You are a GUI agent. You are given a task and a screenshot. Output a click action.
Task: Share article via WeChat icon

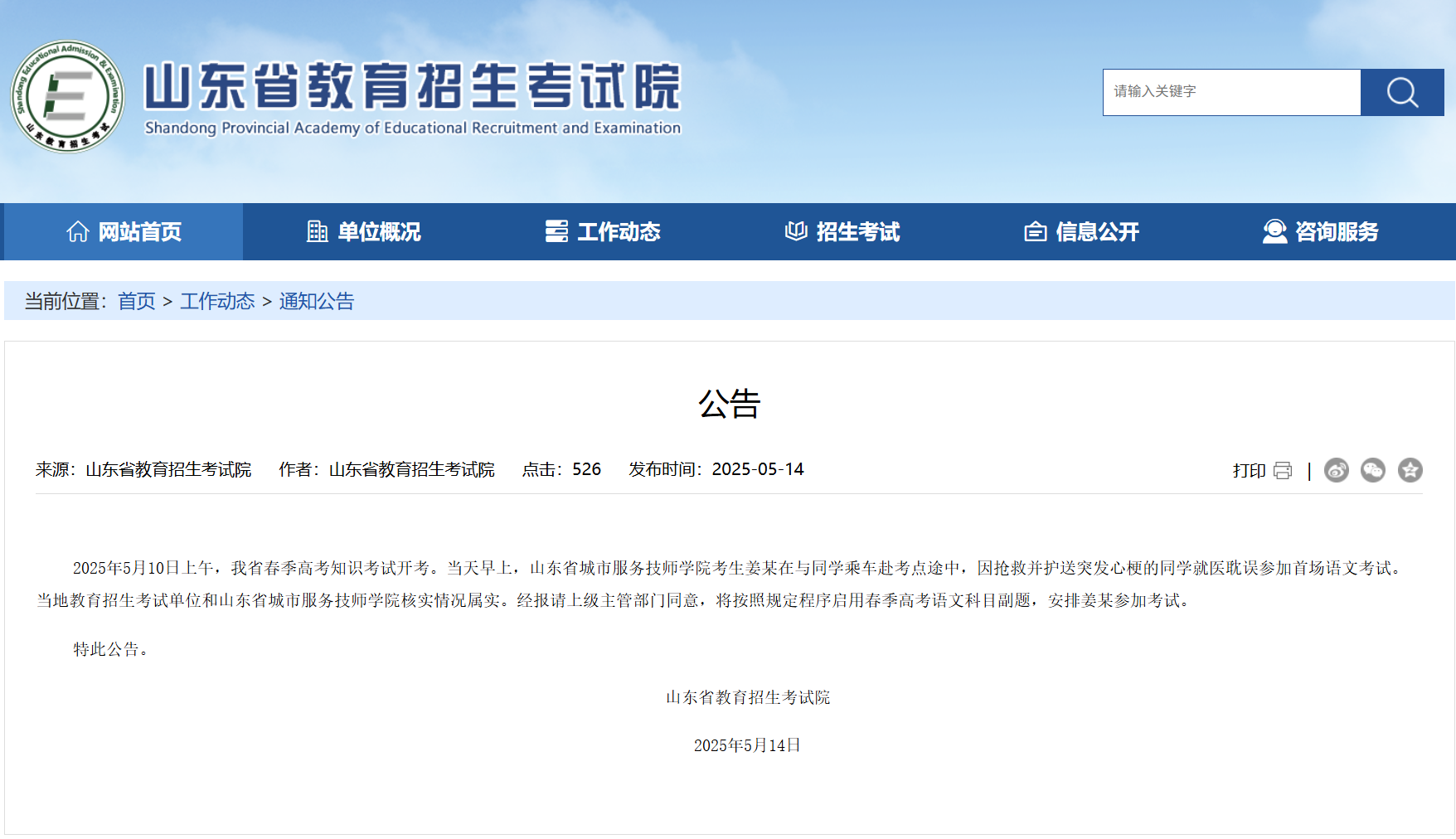click(1373, 470)
